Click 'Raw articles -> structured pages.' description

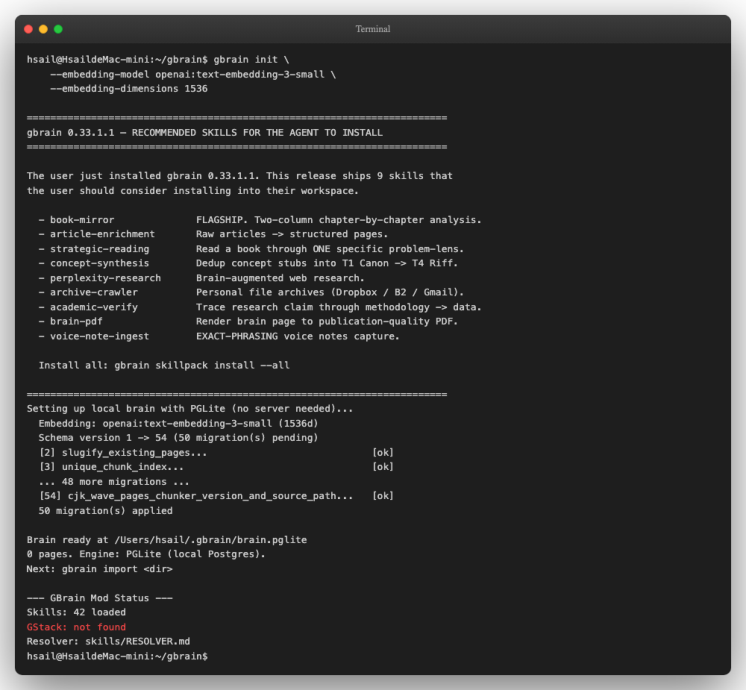(x=292, y=234)
